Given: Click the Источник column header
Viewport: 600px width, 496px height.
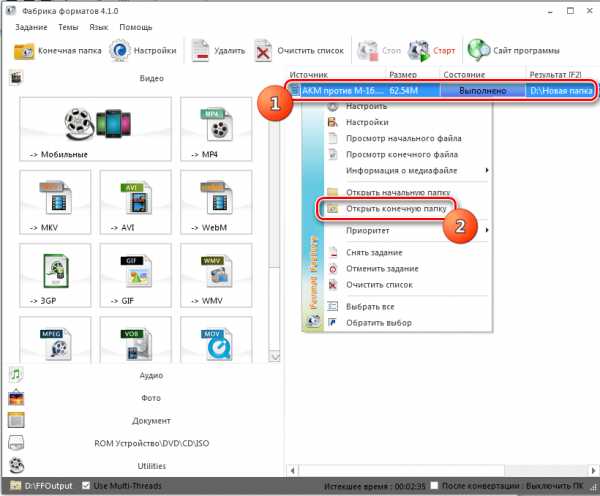Looking at the screenshot, I should coord(336,75).
